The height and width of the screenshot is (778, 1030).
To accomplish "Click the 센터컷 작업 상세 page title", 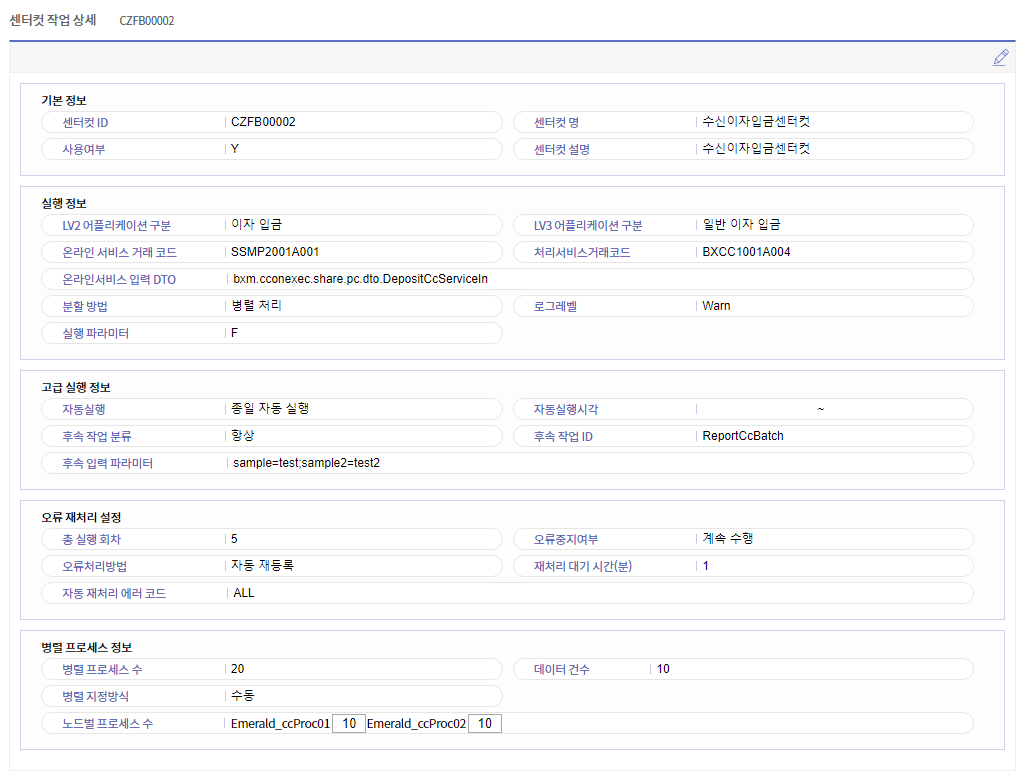I will 53,20.
